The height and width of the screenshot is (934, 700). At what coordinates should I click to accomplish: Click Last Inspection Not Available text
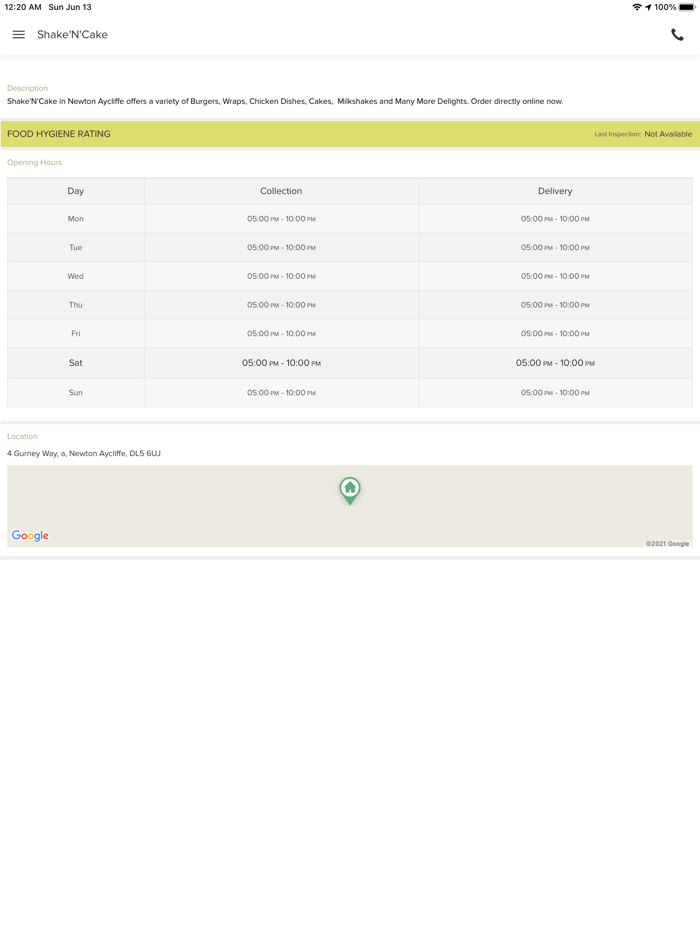(643, 134)
